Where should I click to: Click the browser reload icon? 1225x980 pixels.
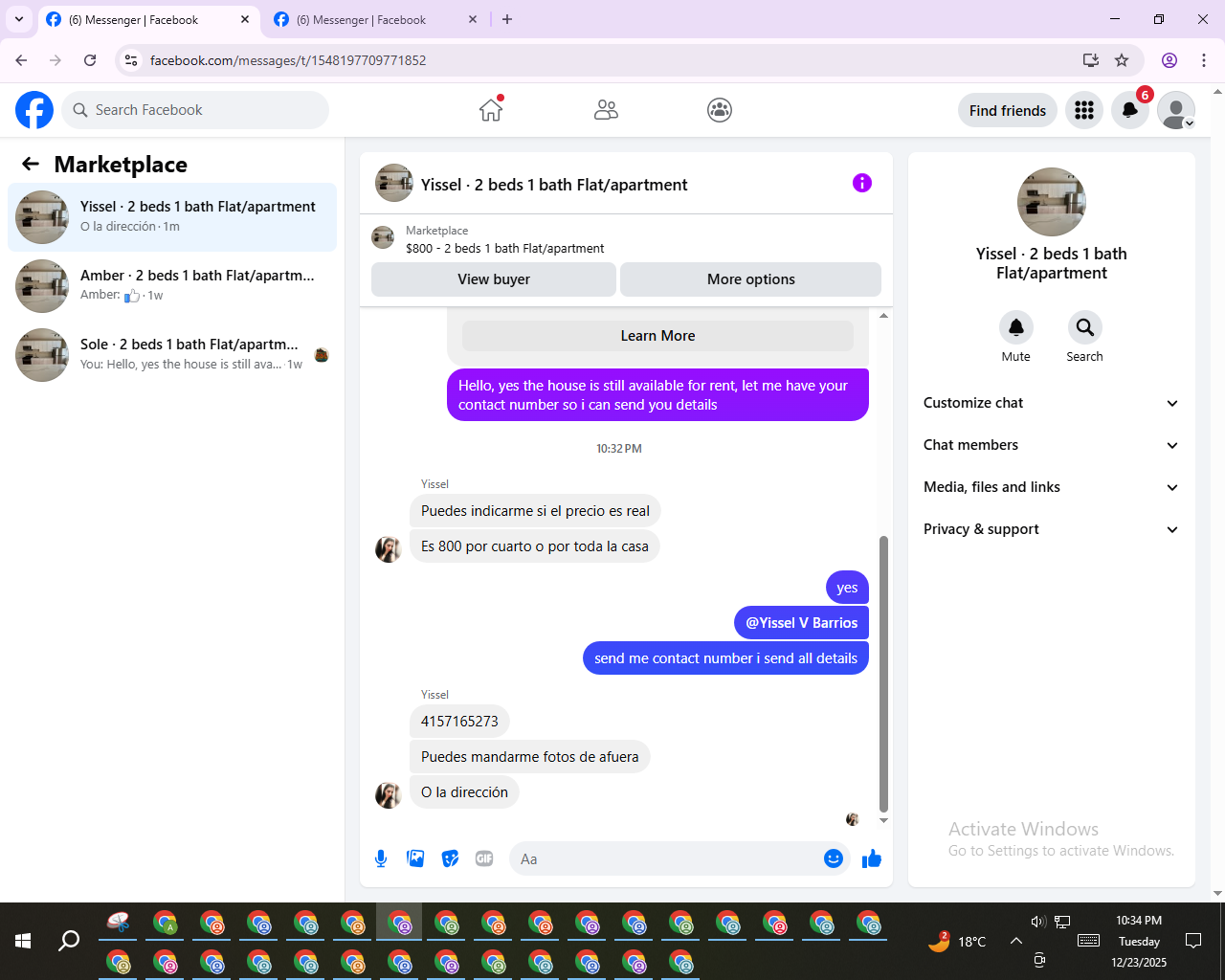[90, 60]
